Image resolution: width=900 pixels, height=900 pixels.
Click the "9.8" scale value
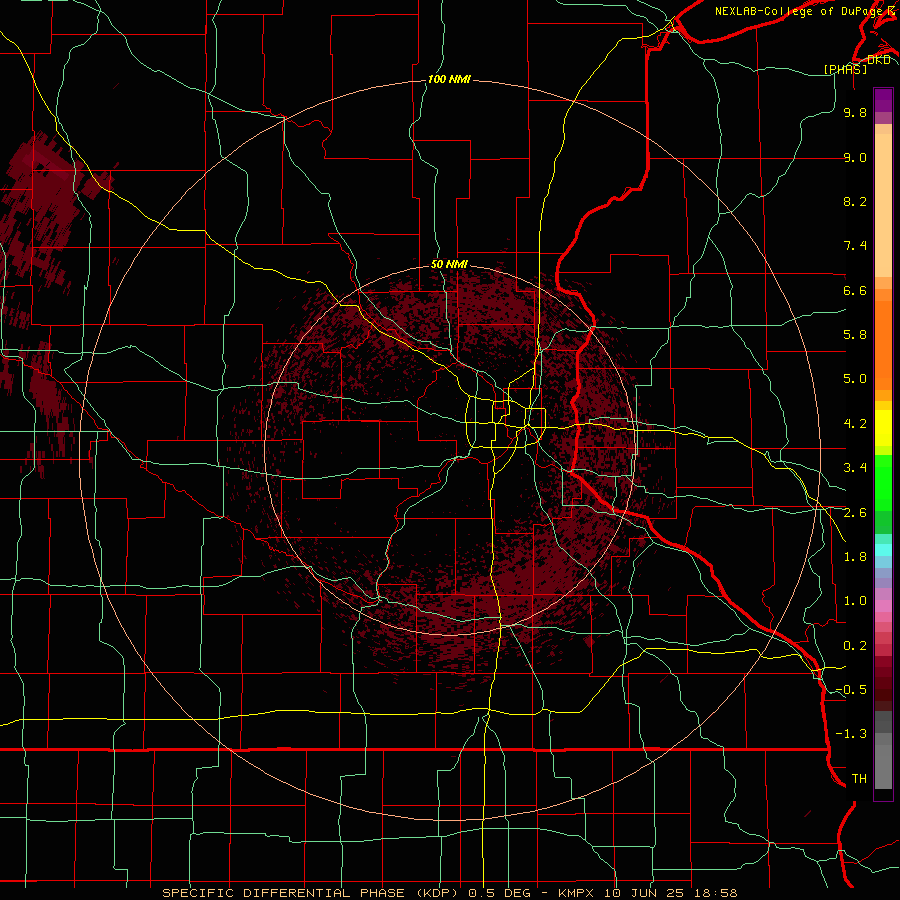(x=855, y=112)
